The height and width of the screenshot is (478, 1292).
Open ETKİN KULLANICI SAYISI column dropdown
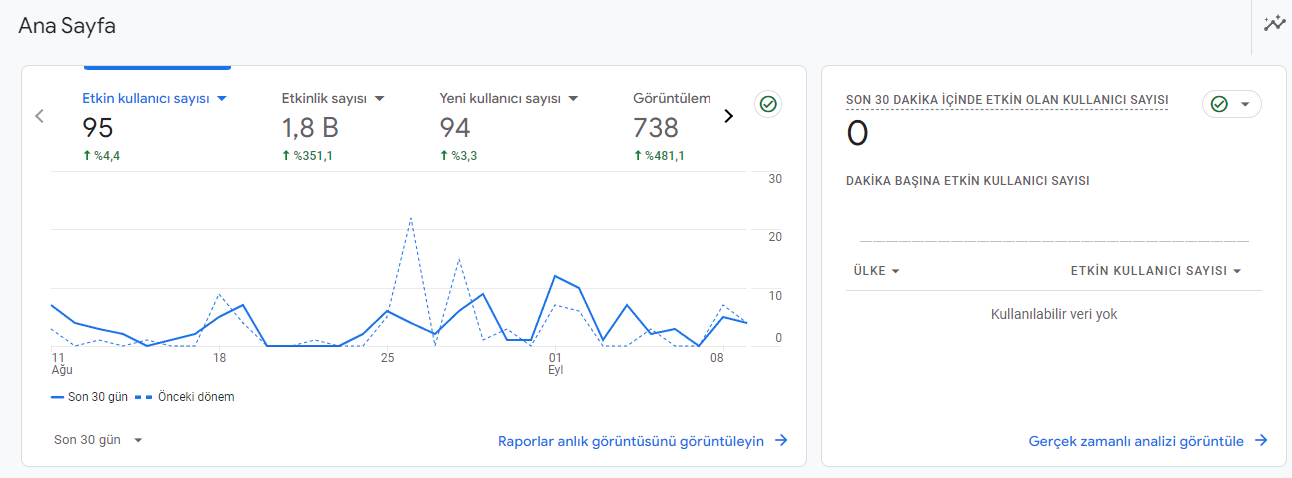click(1156, 271)
